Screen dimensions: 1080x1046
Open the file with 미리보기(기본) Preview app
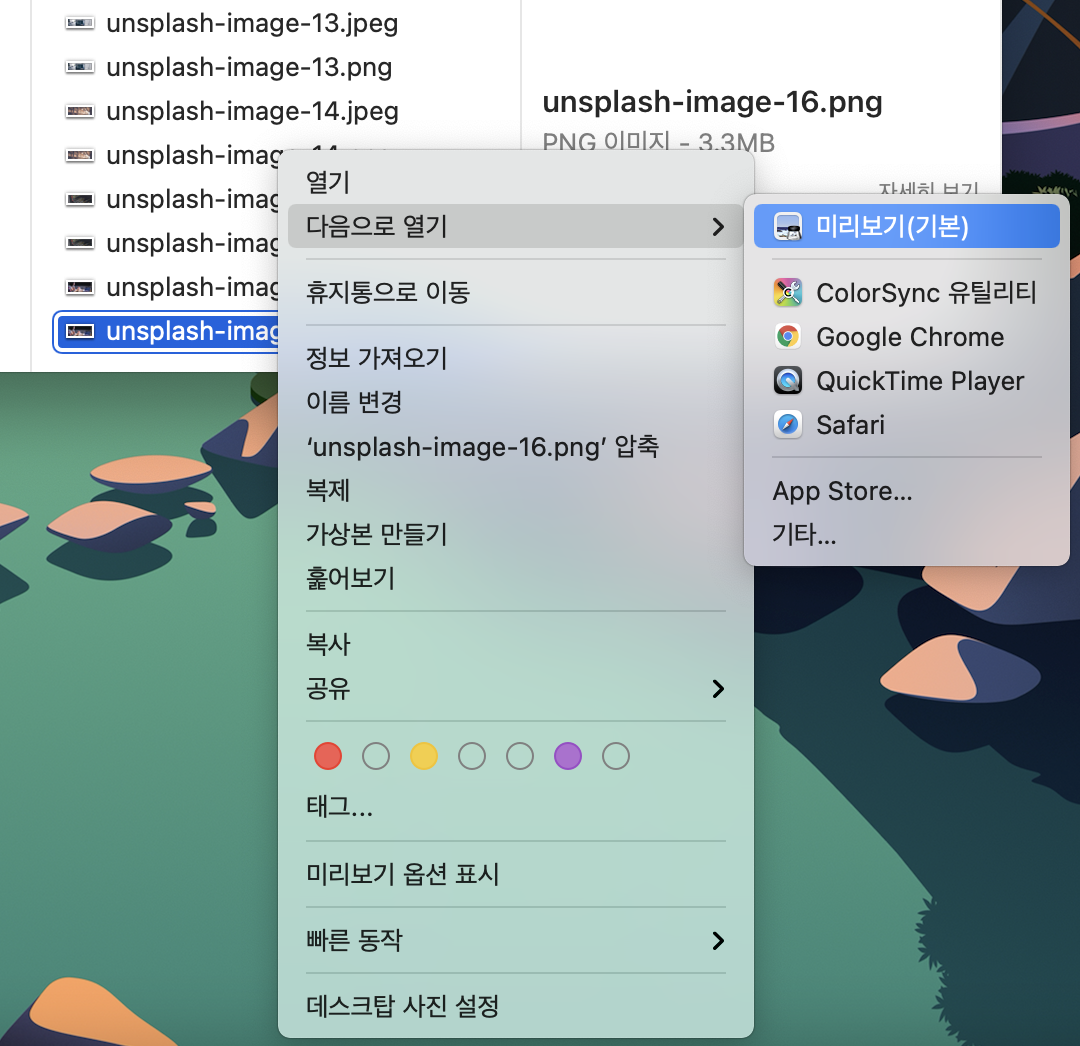click(905, 226)
